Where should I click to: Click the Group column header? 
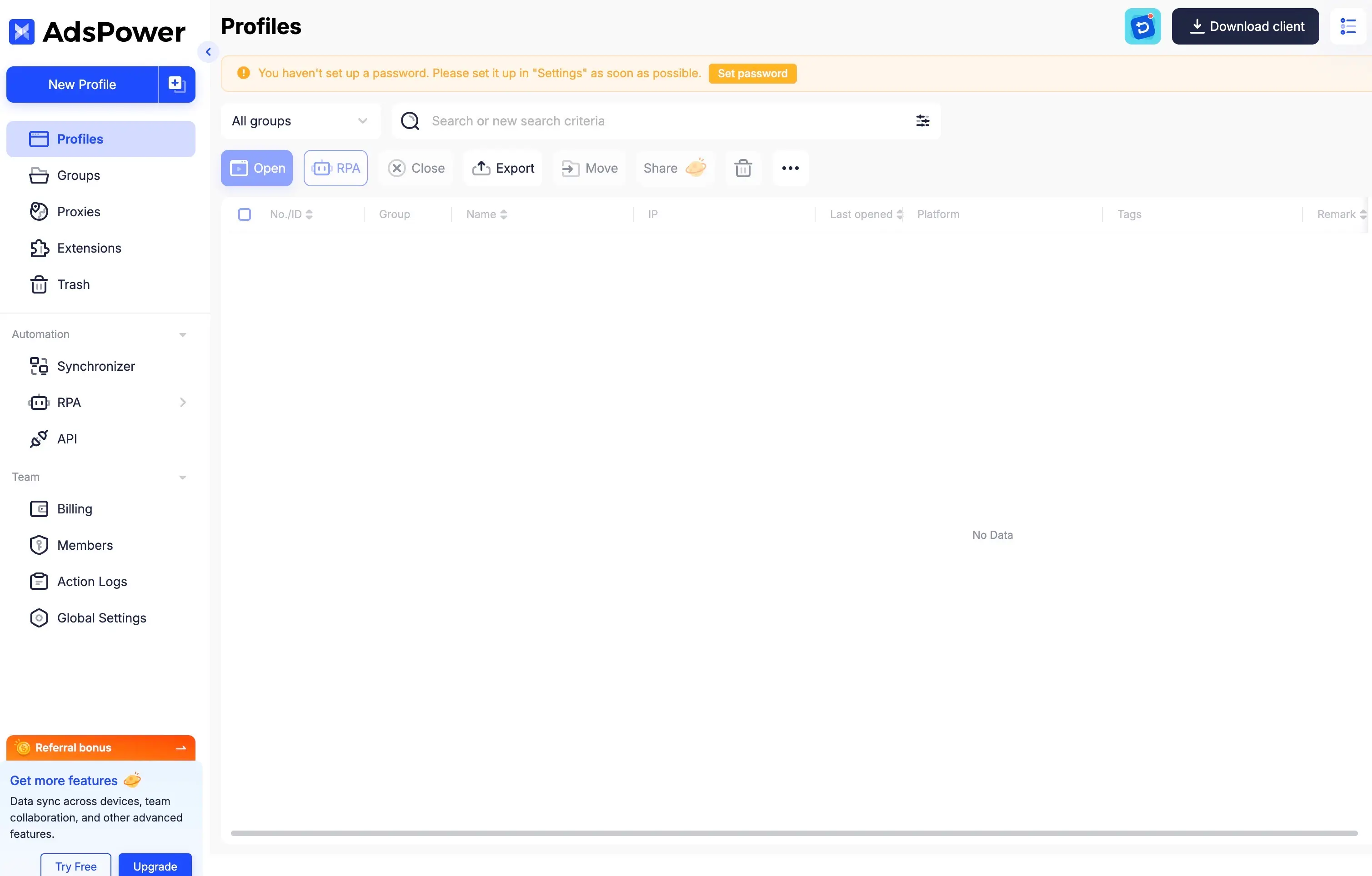[x=394, y=214]
